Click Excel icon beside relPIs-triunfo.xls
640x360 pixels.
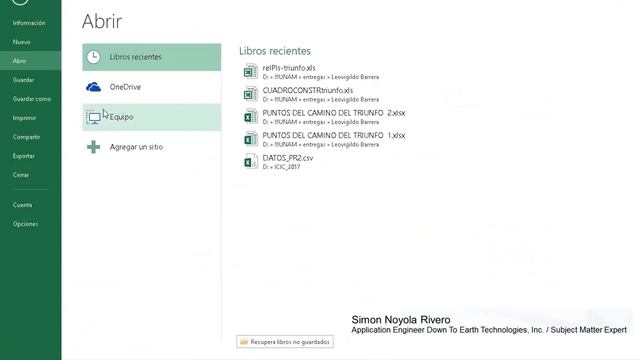coord(250,72)
